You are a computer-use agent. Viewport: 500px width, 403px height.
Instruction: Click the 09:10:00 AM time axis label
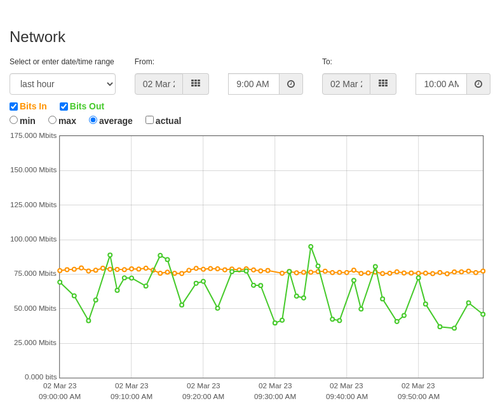[x=131, y=397]
